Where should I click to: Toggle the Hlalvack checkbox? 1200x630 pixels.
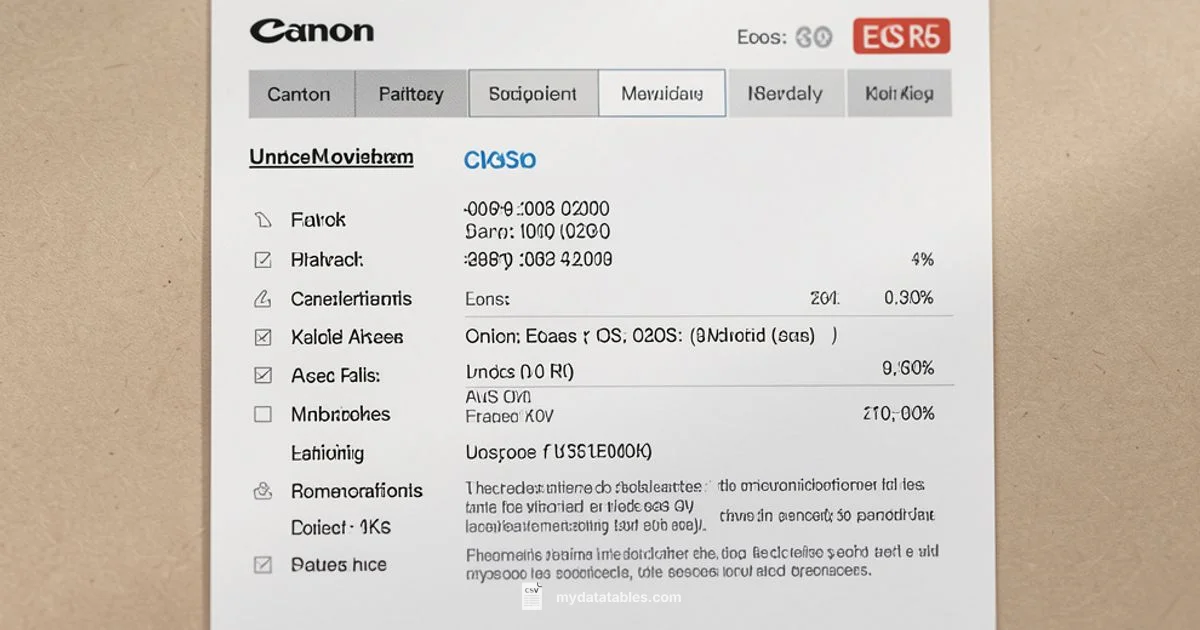262,260
